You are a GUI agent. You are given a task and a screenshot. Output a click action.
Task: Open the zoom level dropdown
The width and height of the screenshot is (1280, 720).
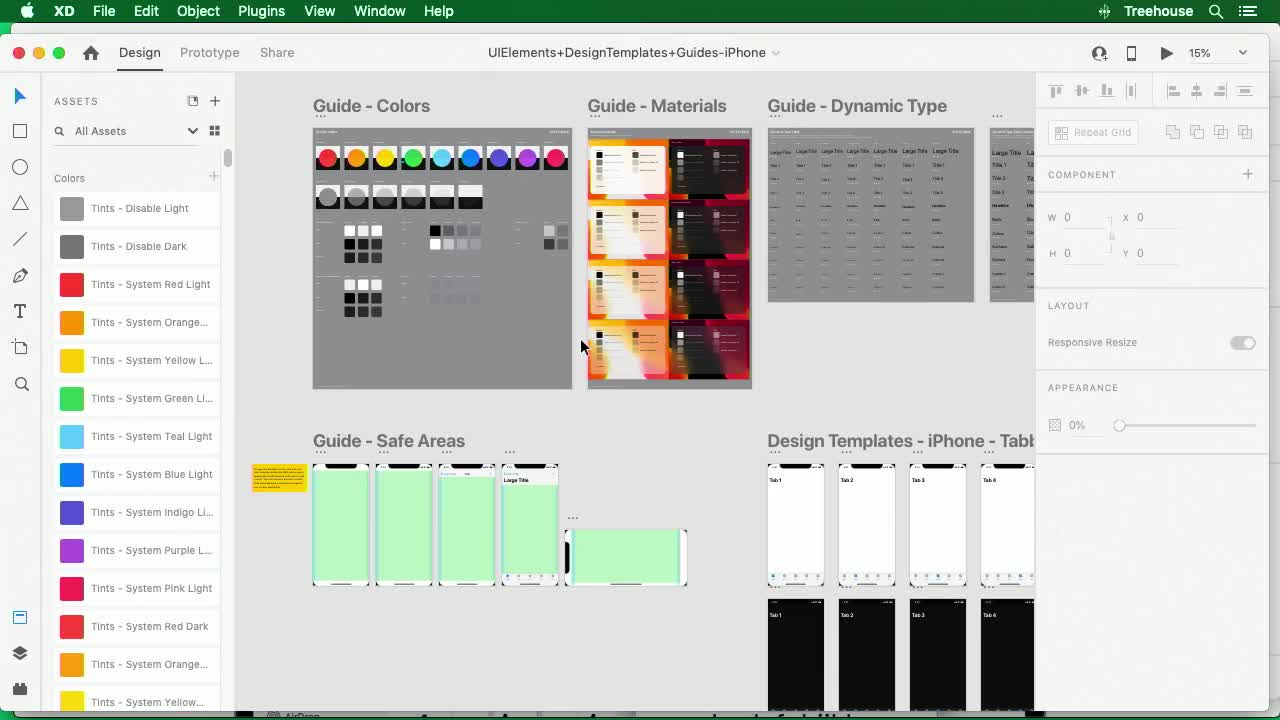point(1243,53)
